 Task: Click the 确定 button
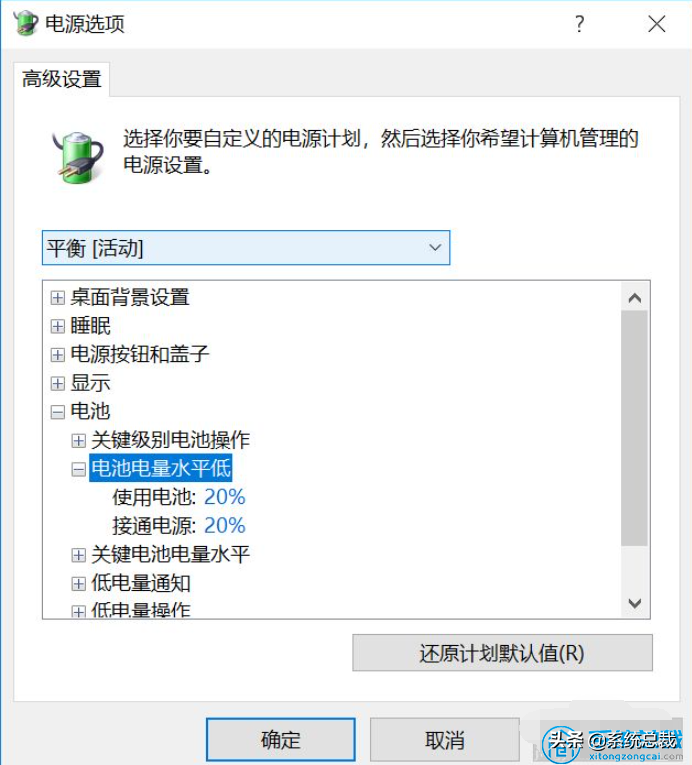coord(281,740)
